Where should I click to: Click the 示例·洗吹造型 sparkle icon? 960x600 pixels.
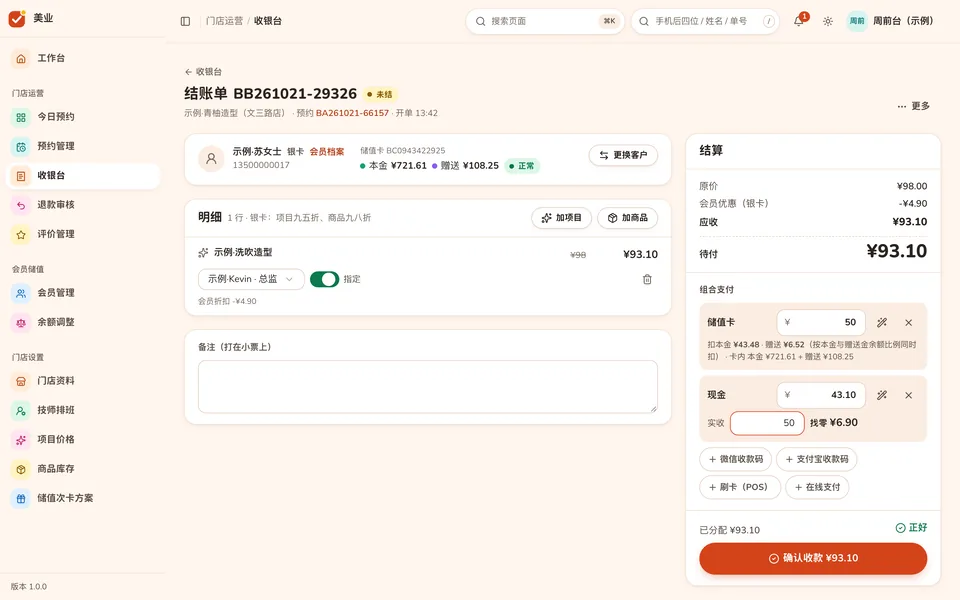203,253
